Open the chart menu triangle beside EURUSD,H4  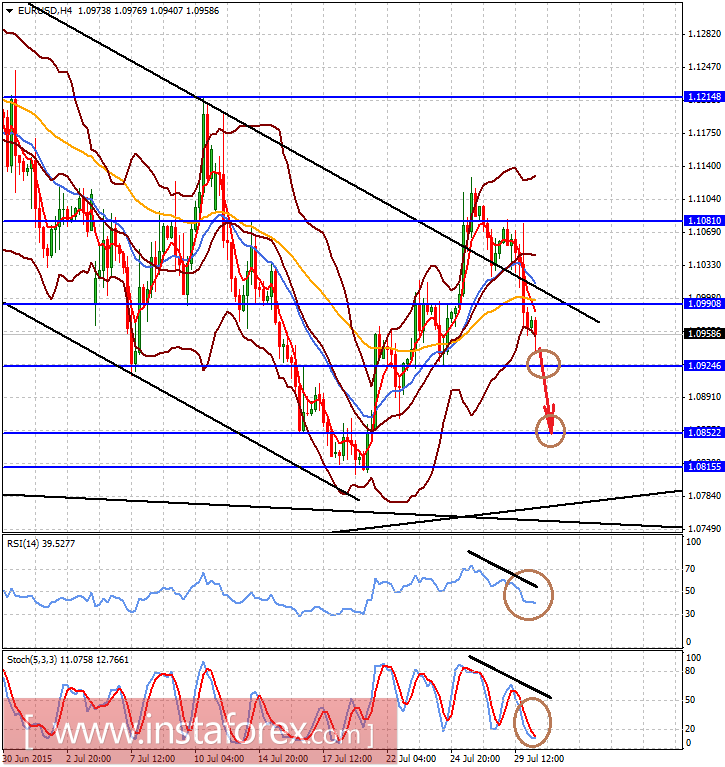click(x=9, y=11)
